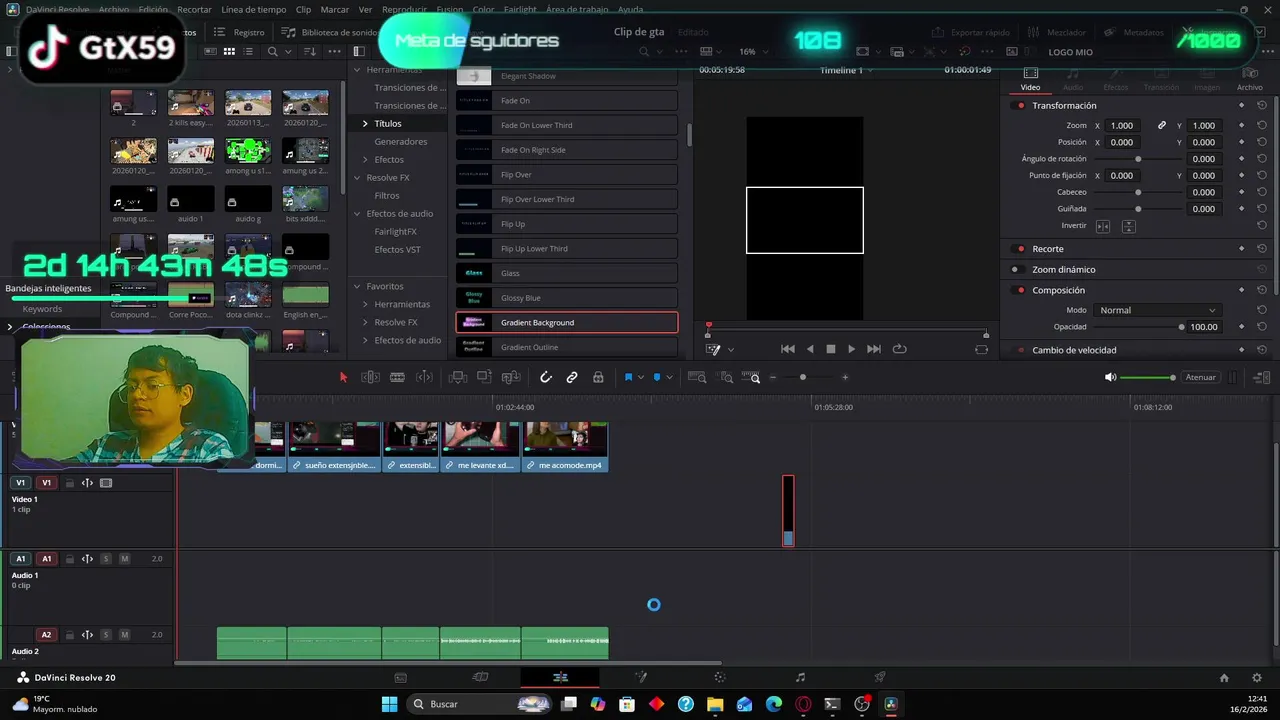Expand Herramientas under Favoritos
The height and width of the screenshot is (720, 1280).
365,304
